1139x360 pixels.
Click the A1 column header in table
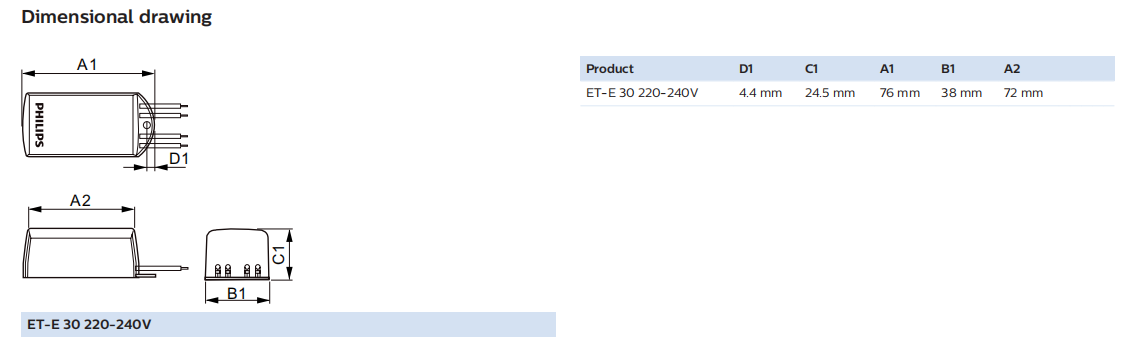pyautogui.click(x=887, y=69)
